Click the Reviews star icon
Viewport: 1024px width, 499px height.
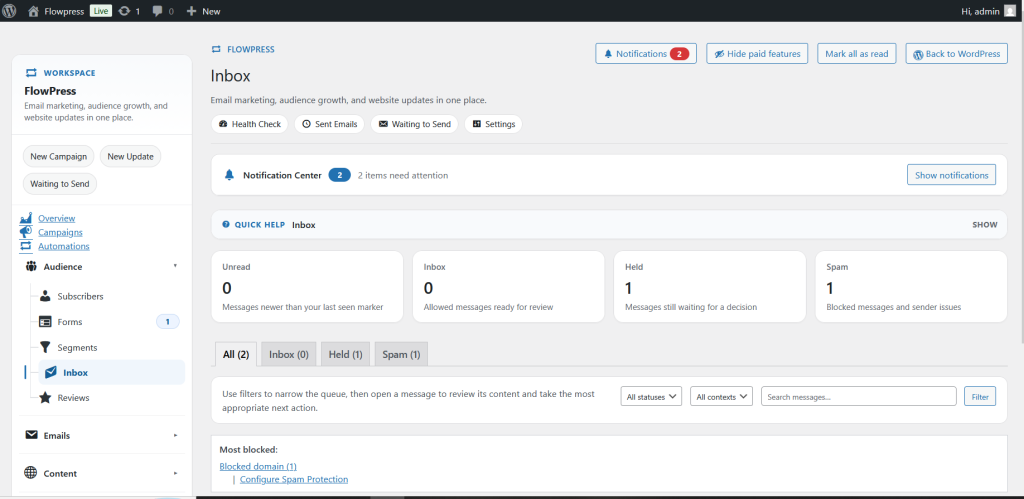(45, 397)
